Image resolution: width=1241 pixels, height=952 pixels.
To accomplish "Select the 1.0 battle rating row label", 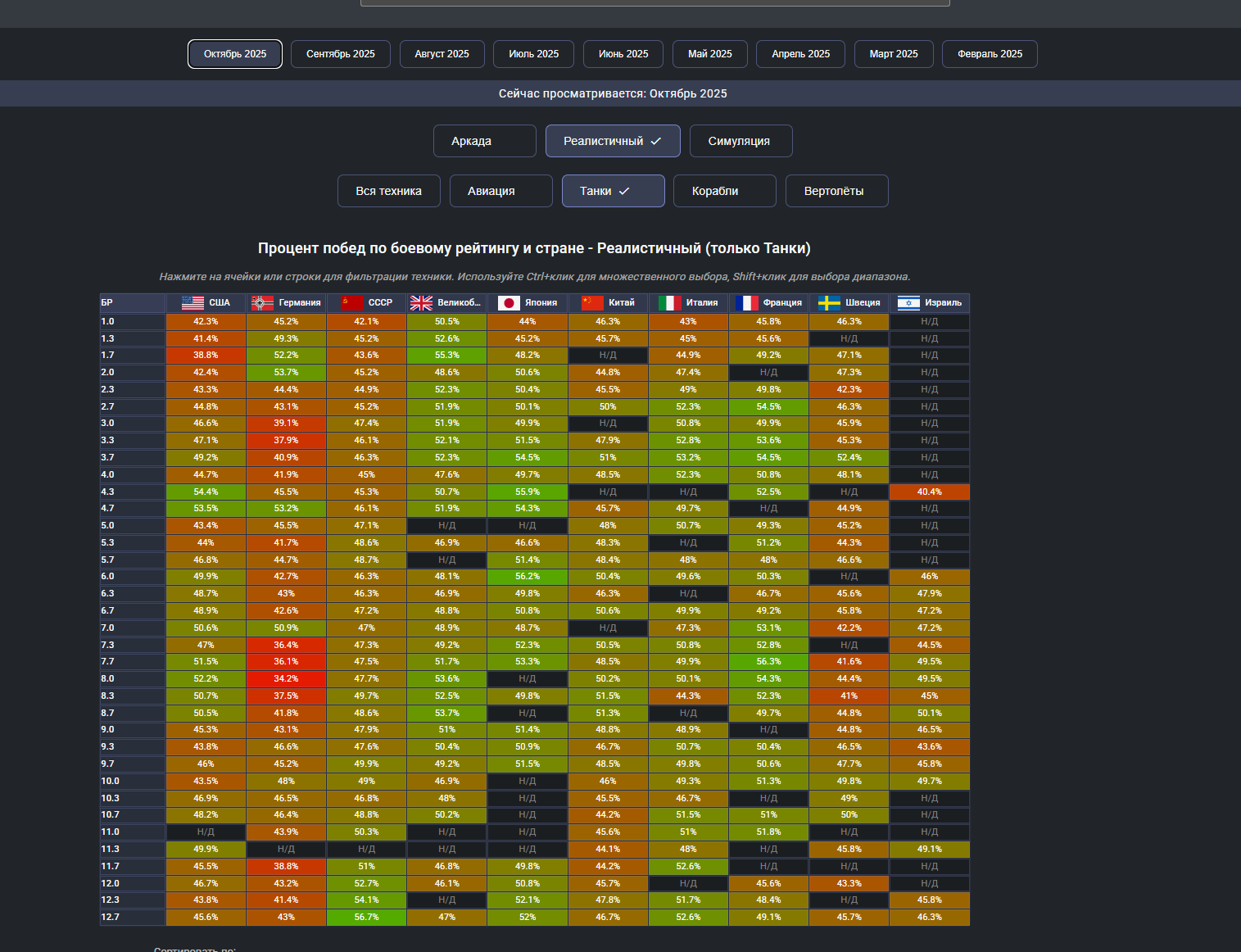I will [133, 322].
